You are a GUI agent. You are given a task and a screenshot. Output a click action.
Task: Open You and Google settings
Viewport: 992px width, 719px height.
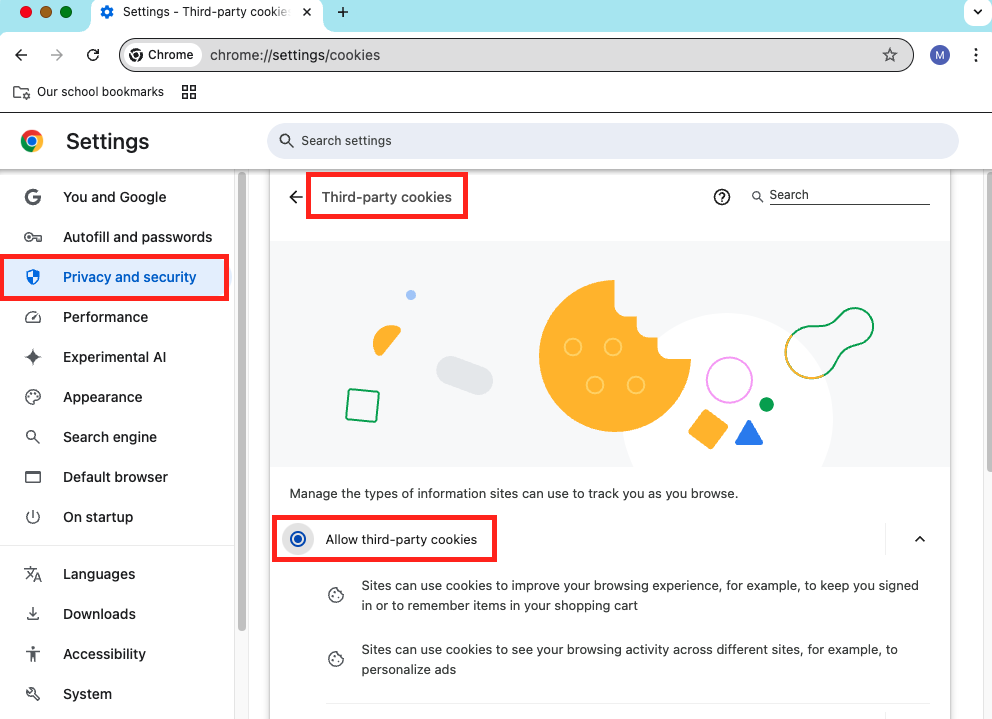[x=115, y=197]
